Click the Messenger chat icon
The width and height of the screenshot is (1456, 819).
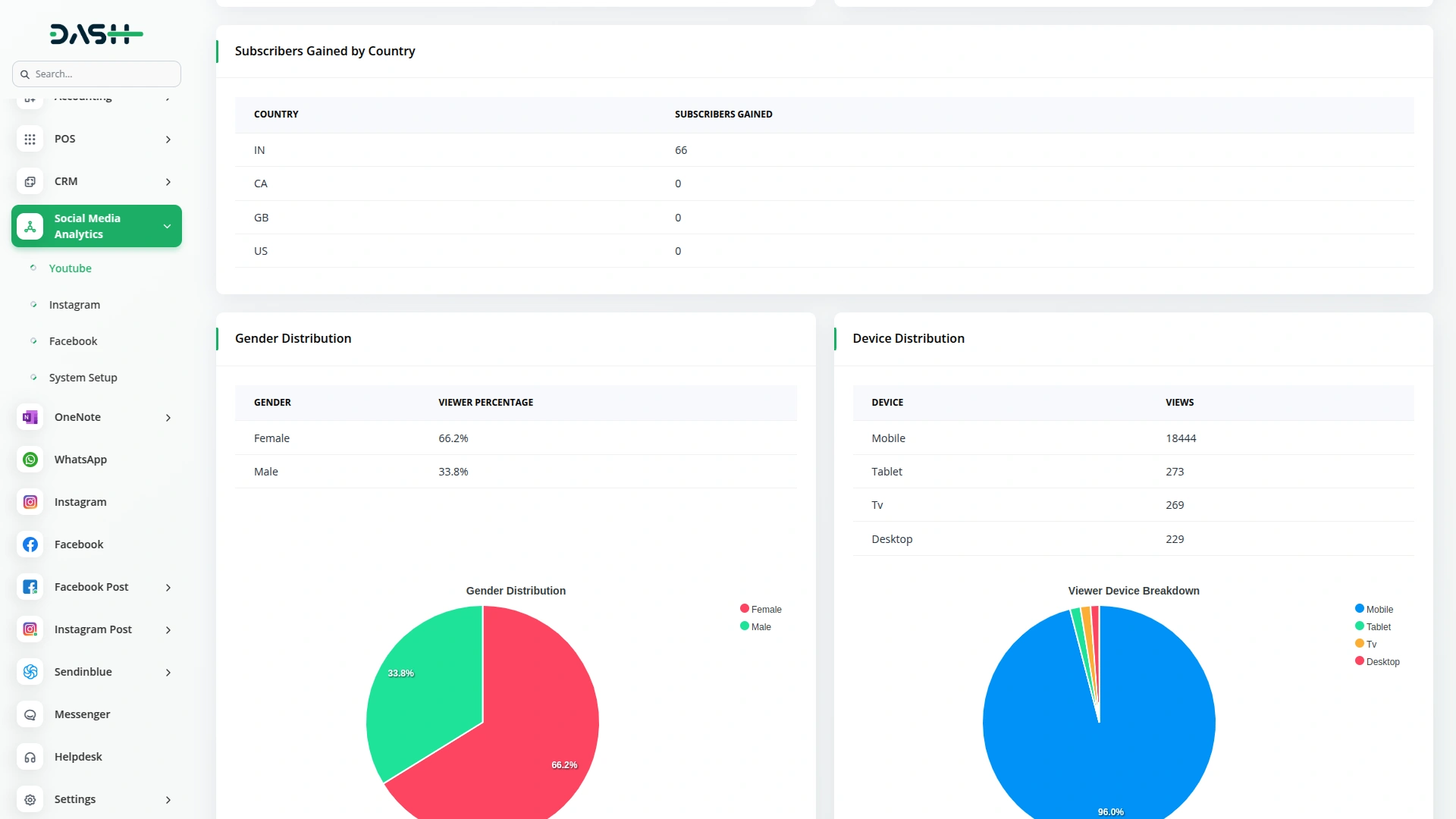[x=30, y=714]
